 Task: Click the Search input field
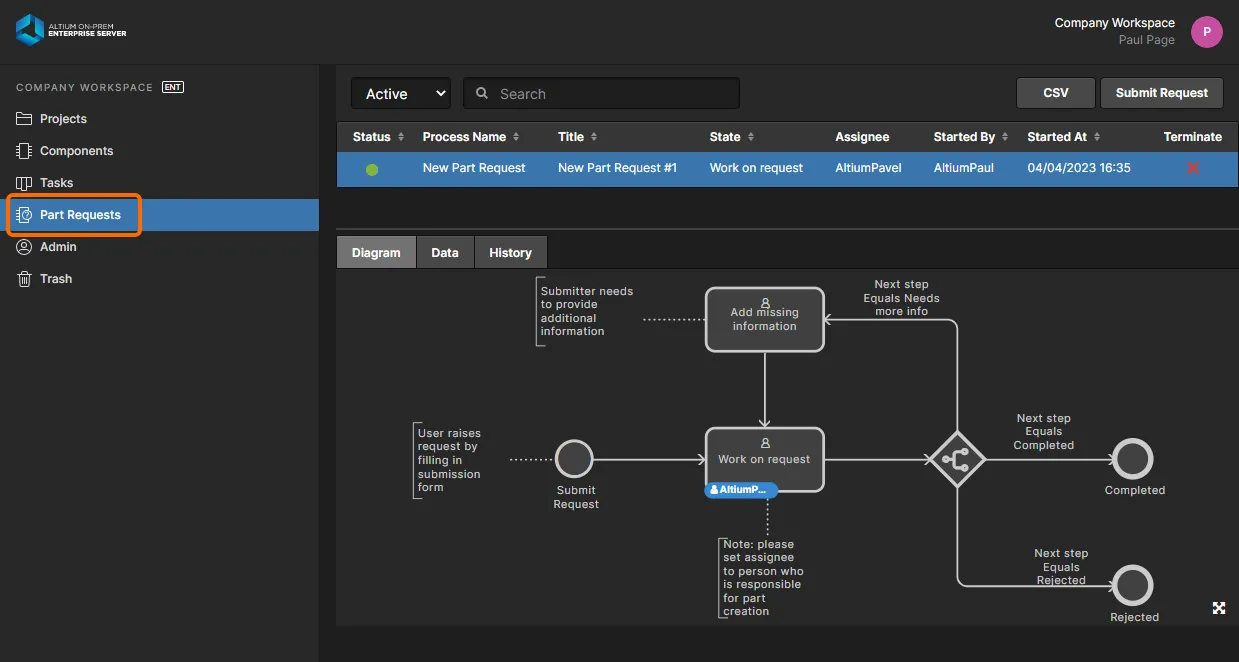coord(601,93)
